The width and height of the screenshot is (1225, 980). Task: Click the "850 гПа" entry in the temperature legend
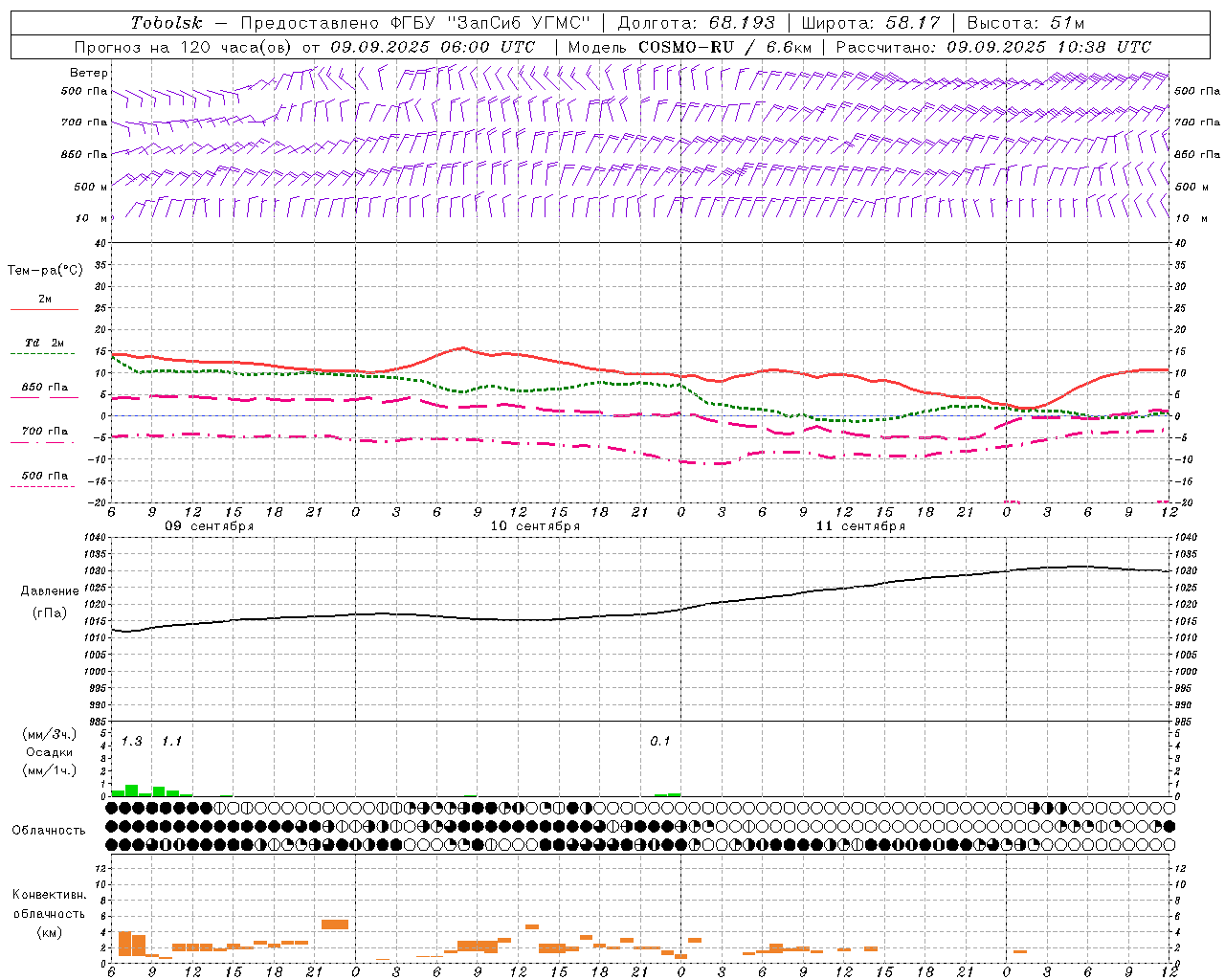pos(45,388)
